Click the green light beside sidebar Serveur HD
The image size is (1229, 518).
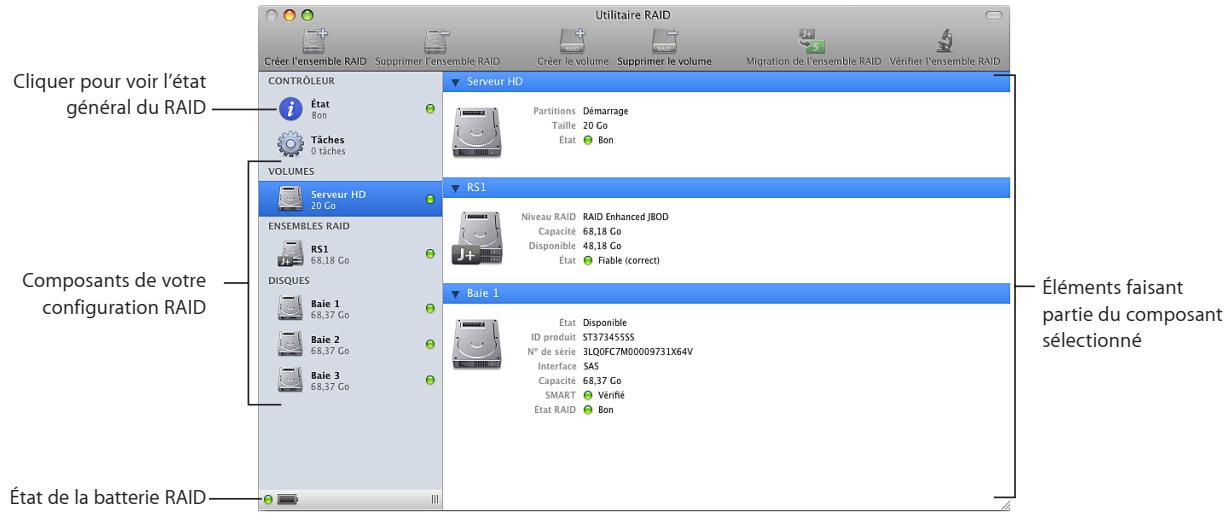[430, 199]
